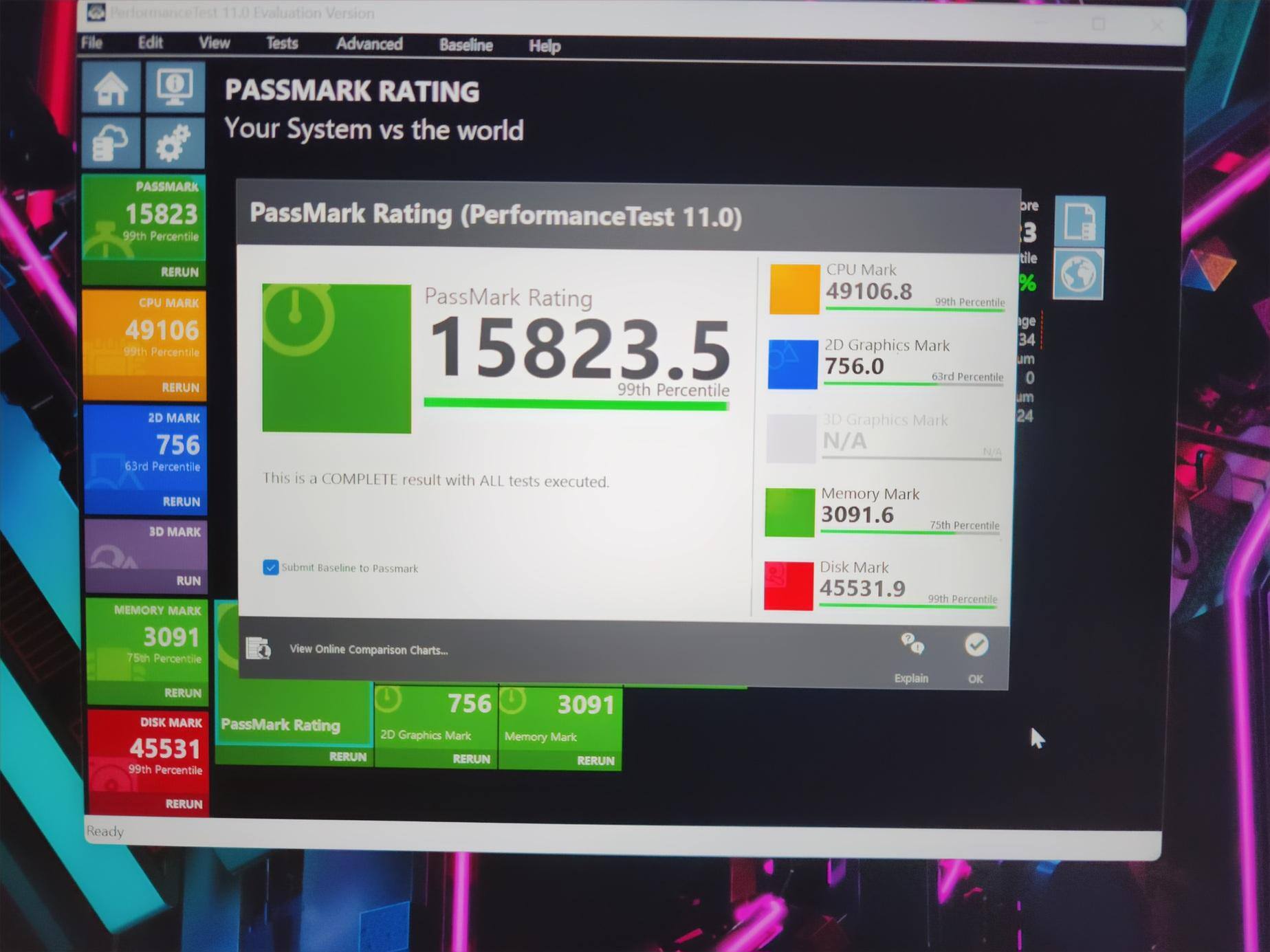Run the 3D Mark test
The height and width of the screenshot is (952, 1270).
(x=188, y=581)
